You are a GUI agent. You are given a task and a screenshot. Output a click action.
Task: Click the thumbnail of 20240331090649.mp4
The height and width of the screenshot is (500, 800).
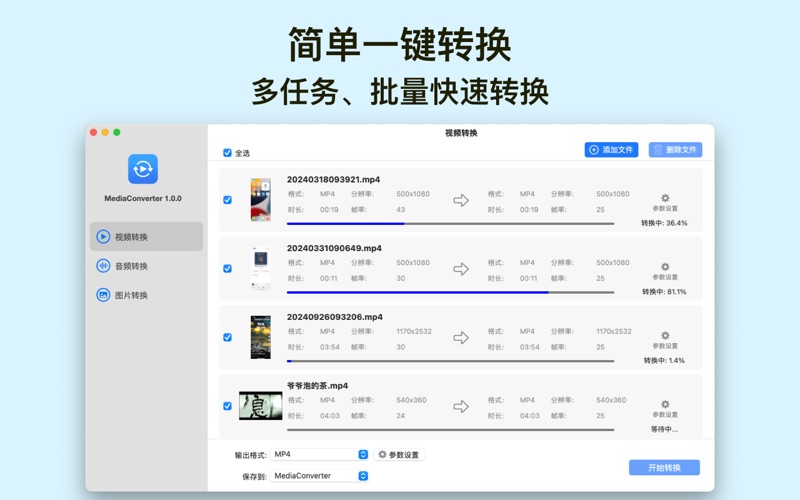[261, 268]
